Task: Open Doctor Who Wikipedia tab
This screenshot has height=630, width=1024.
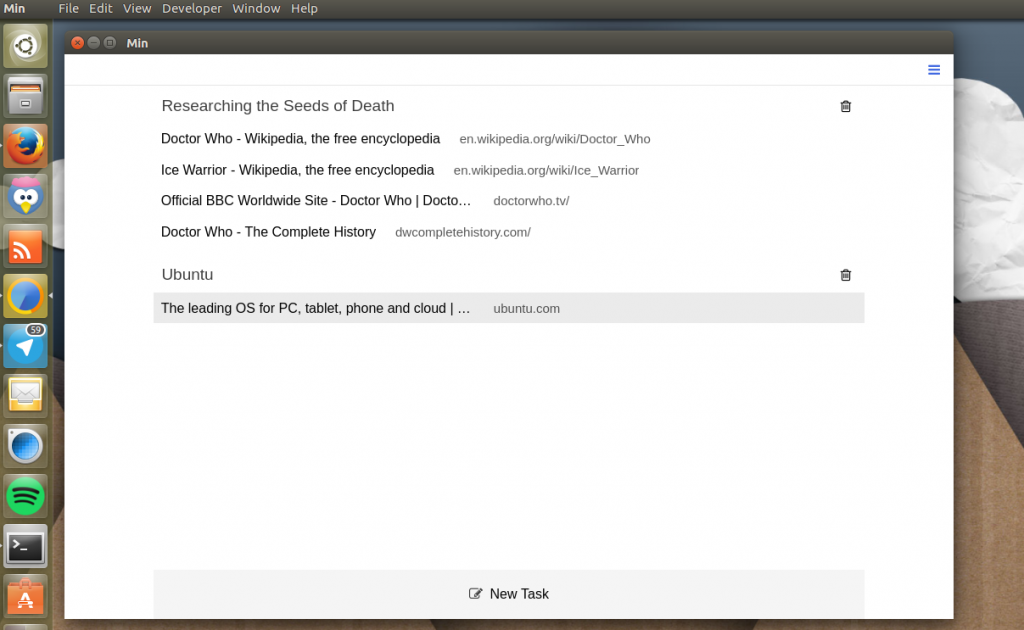Action: 509,139
